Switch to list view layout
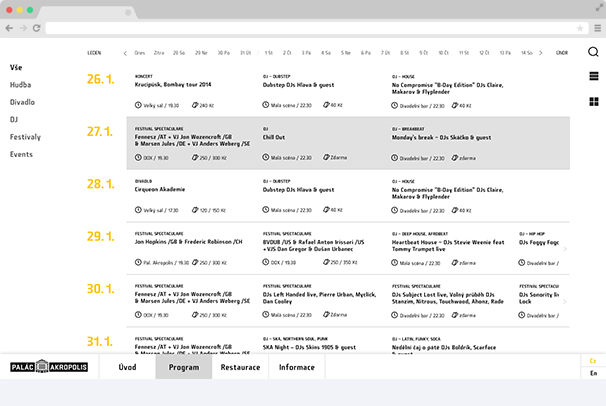The width and height of the screenshot is (606, 406). [593, 76]
